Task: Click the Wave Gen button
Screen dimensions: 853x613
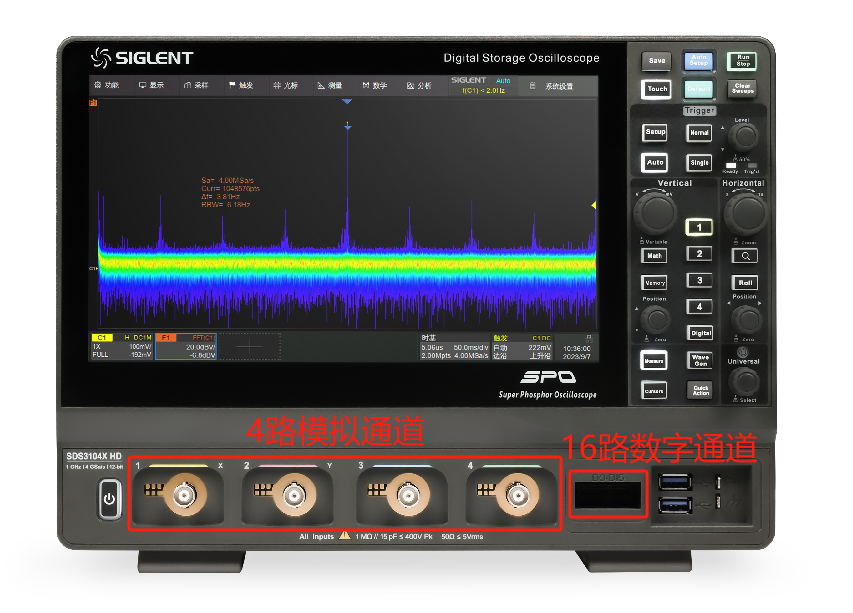Action: click(x=701, y=361)
